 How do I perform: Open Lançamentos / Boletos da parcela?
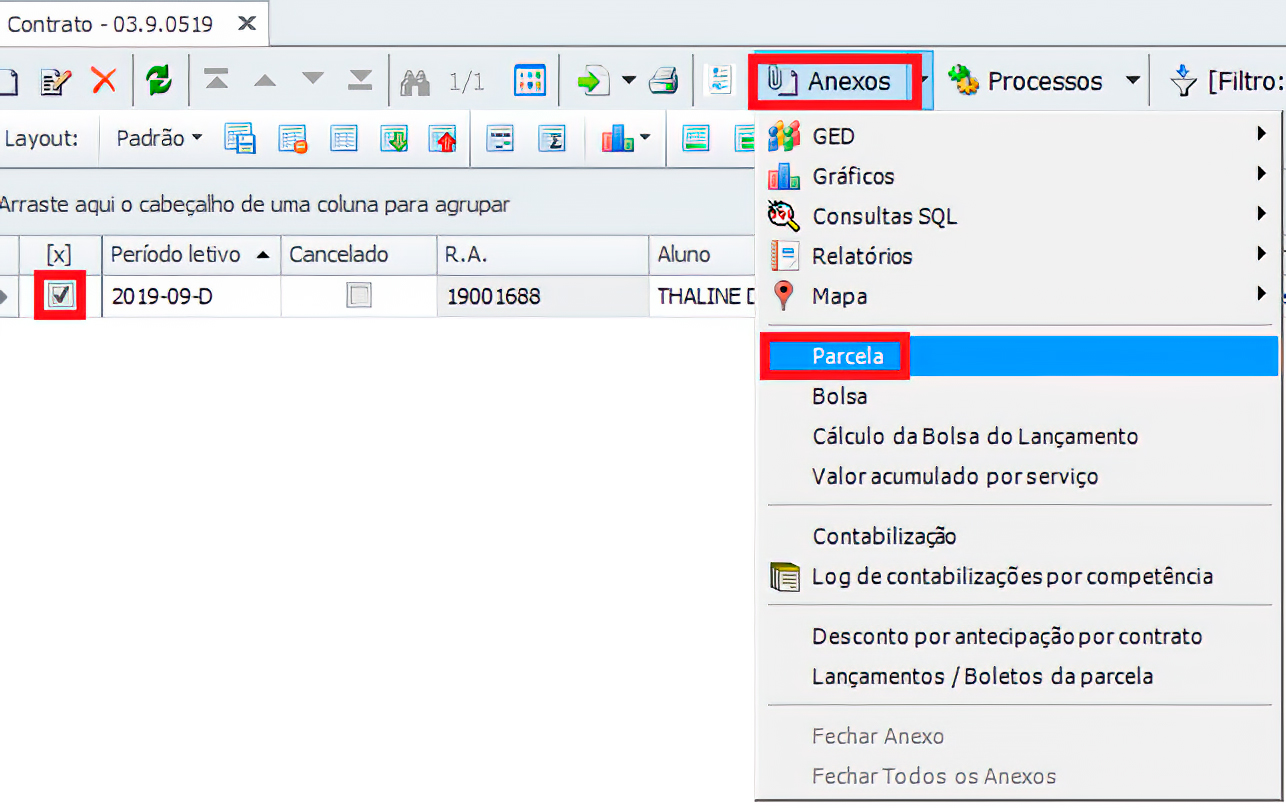click(x=982, y=676)
